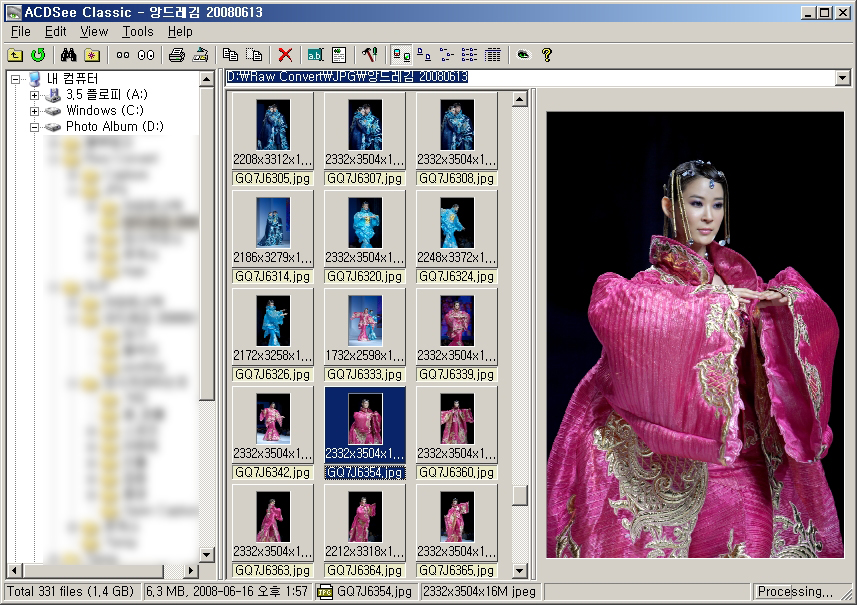Select thumbnail GQ7J6326.jpg
Viewport: 857px width, 605px height.
[x=273, y=335]
